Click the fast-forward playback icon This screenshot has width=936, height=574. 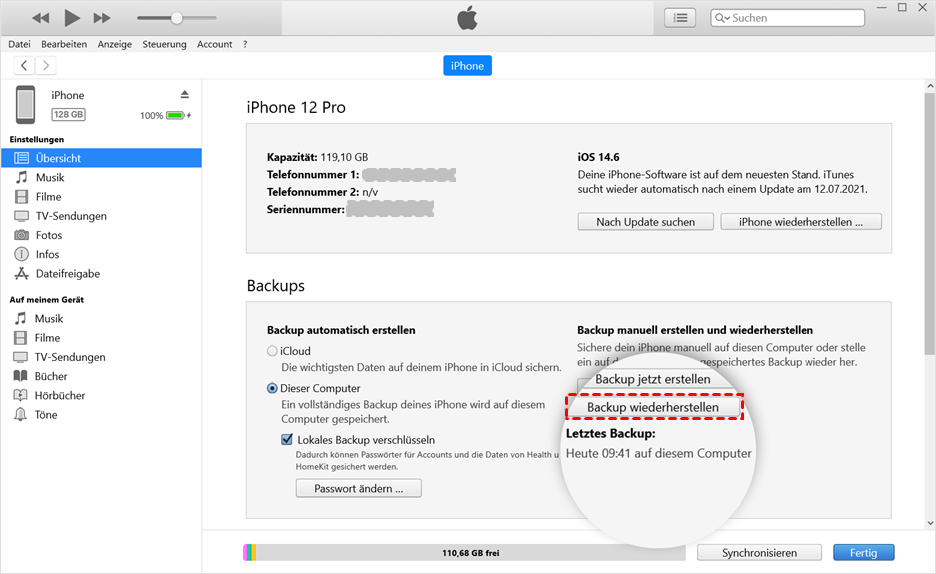pyautogui.click(x=102, y=18)
